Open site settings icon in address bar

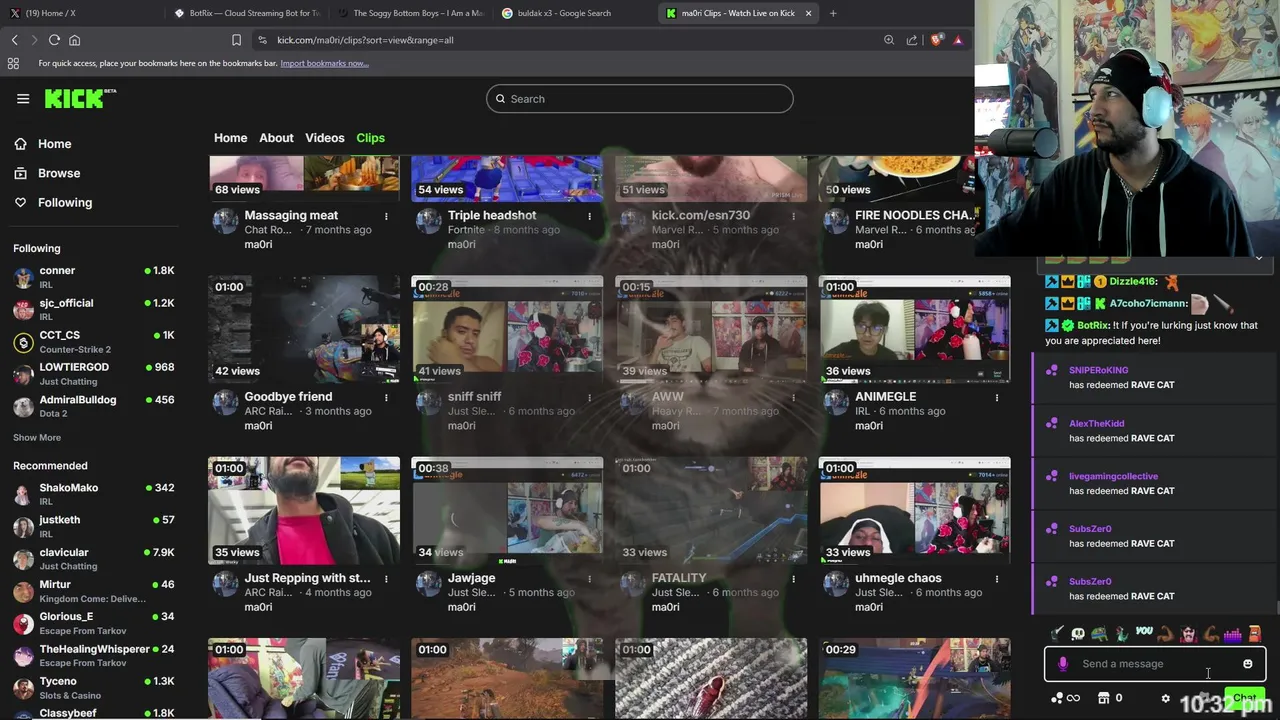point(262,40)
